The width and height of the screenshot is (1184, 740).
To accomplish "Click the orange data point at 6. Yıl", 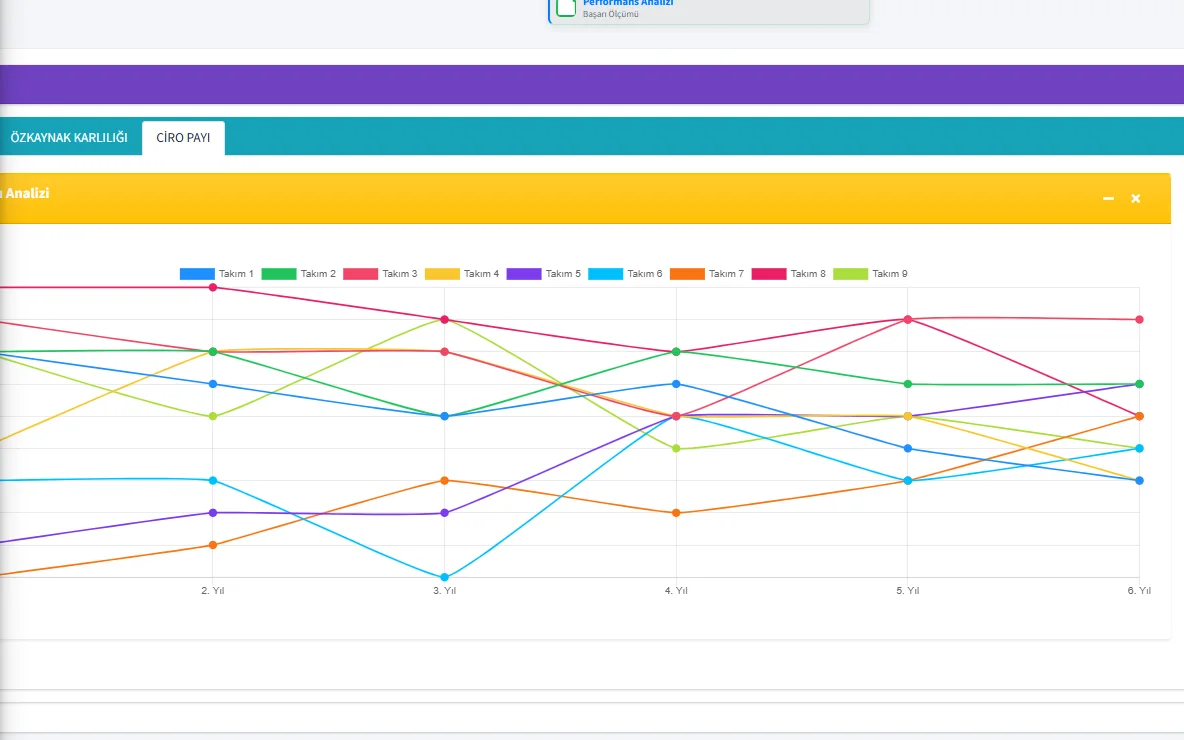I will tap(1139, 416).
